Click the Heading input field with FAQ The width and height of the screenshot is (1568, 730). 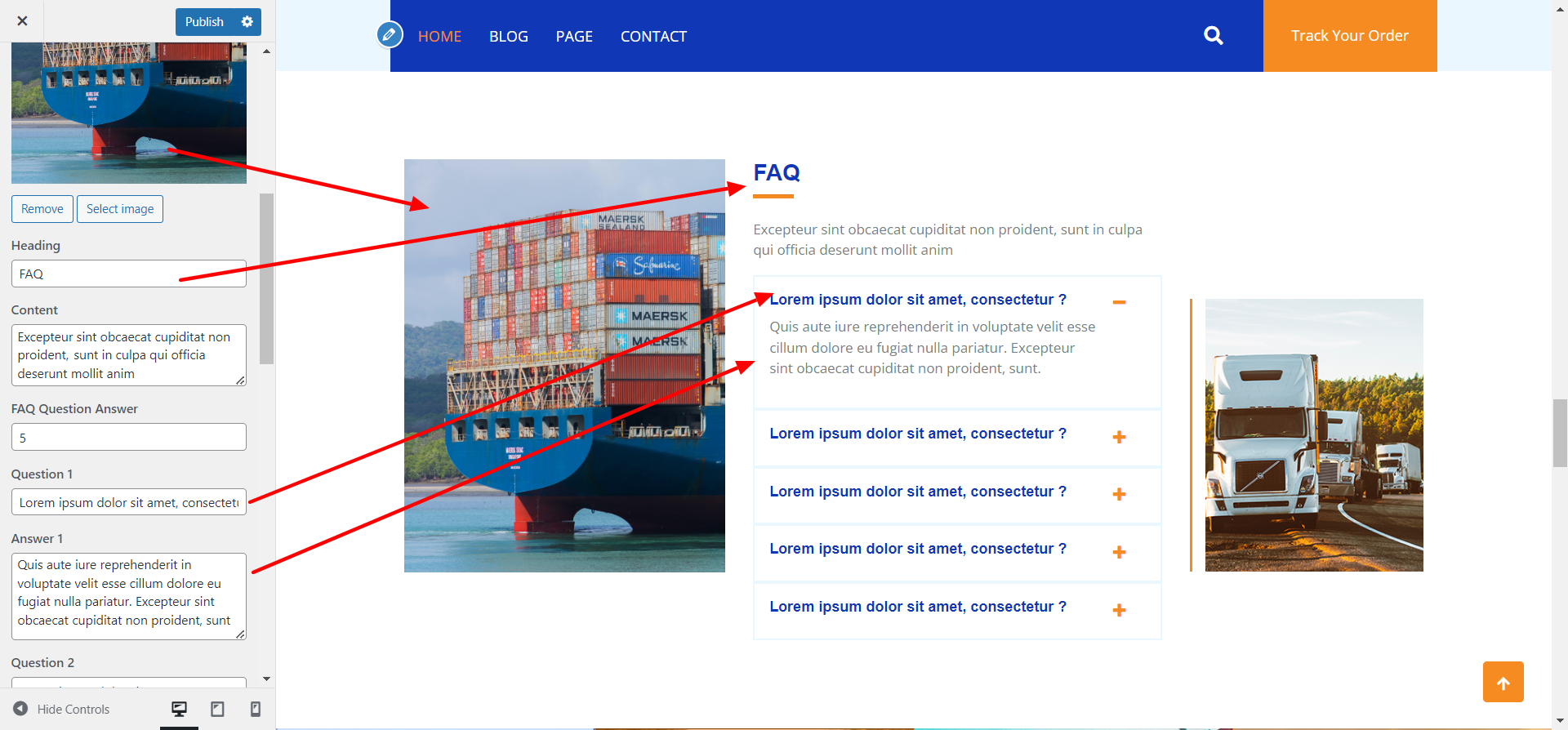(x=129, y=274)
